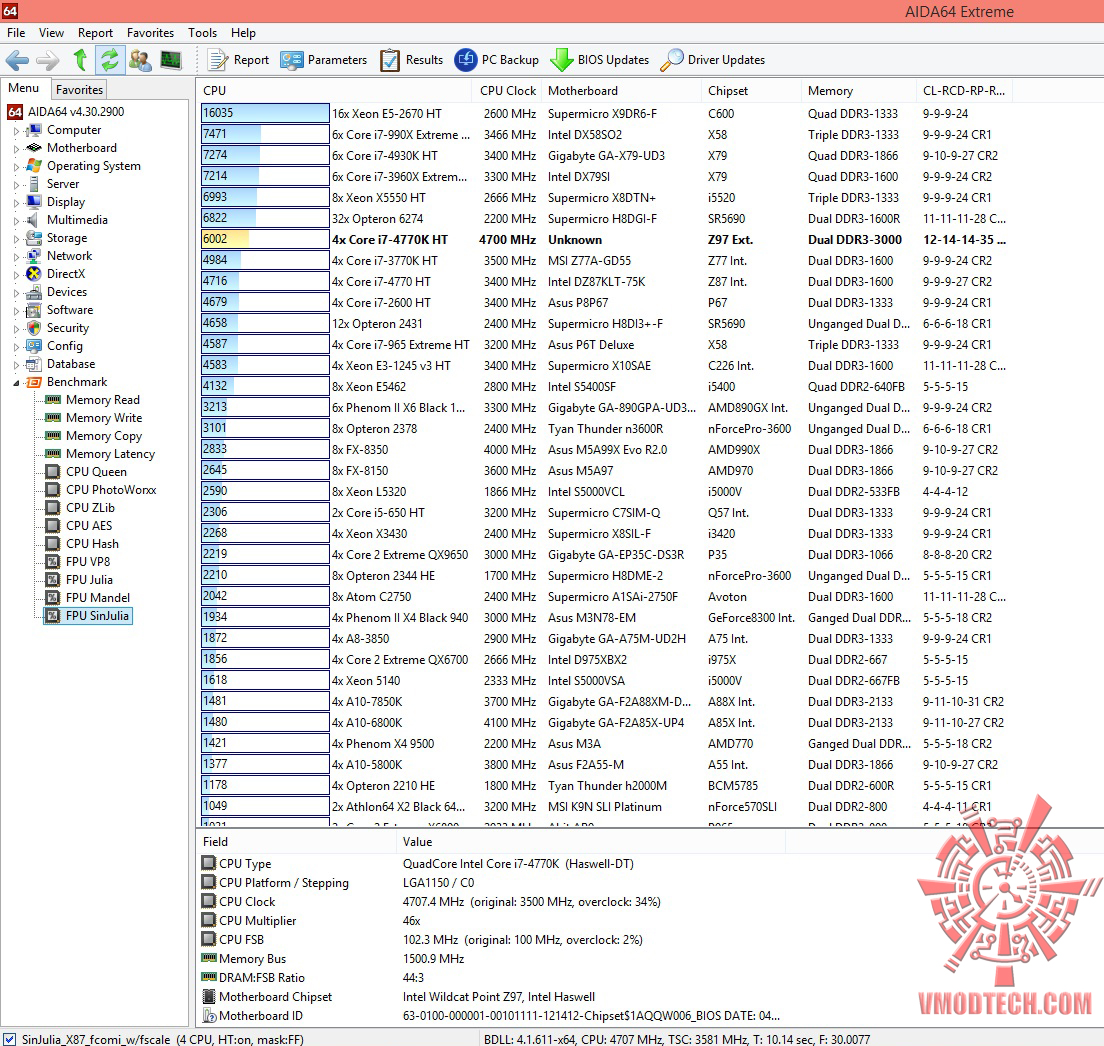
Task: Open the Results button
Action: pyautogui.click(x=411, y=60)
